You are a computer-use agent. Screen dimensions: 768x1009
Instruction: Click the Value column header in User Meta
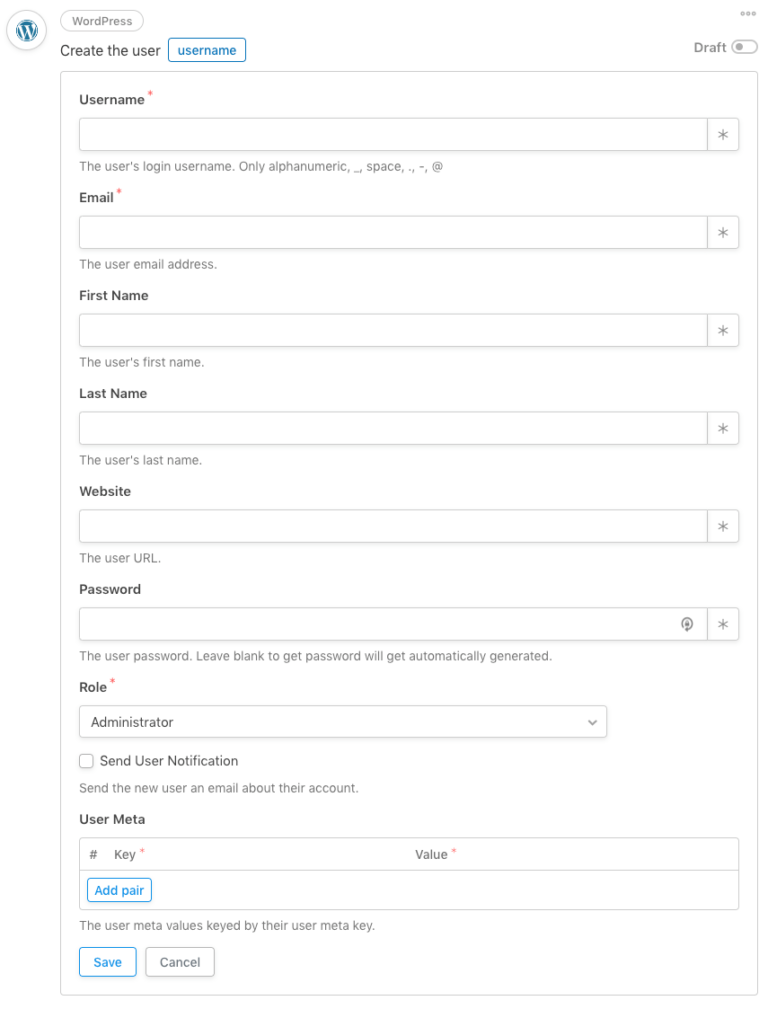pyautogui.click(x=432, y=854)
